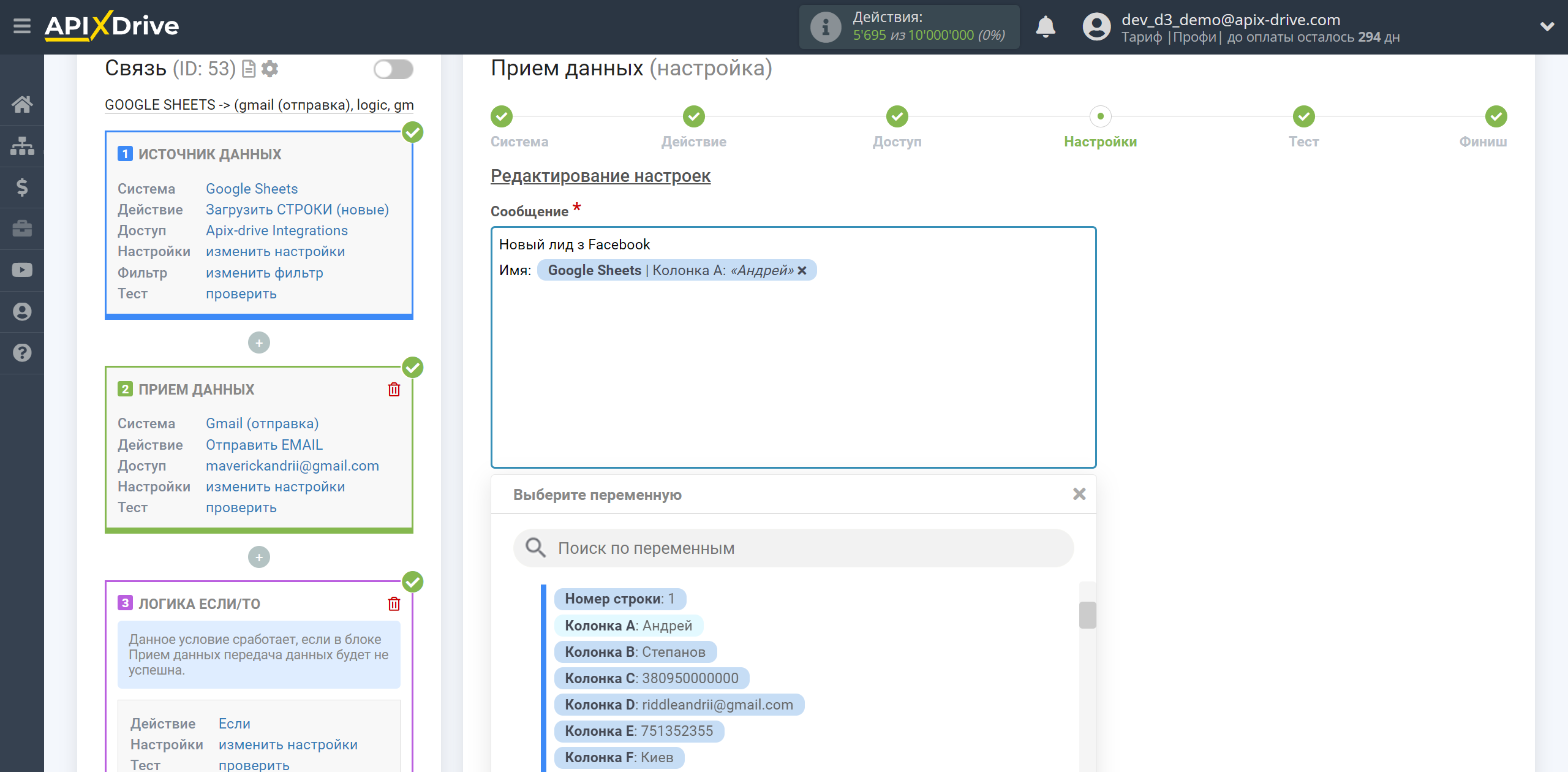Select variable Колонка B: Степанов

(635, 652)
